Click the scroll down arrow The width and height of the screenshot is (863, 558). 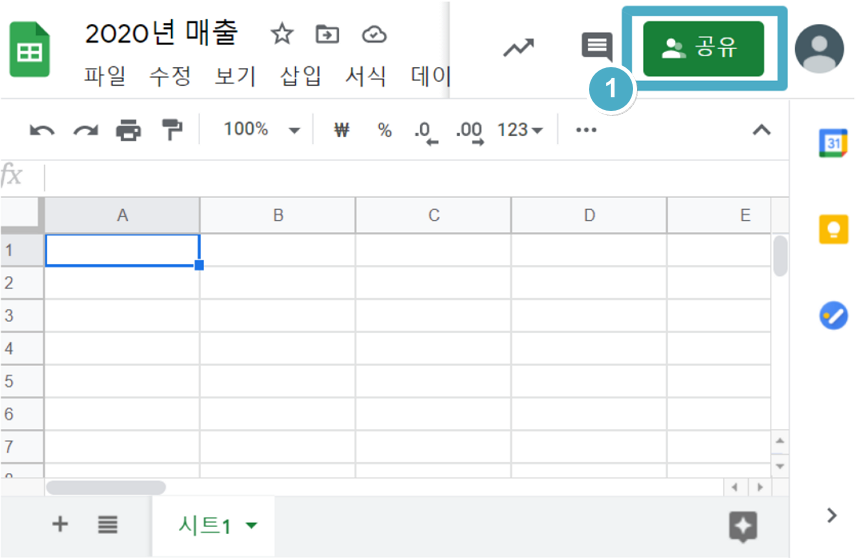click(780, 466)
